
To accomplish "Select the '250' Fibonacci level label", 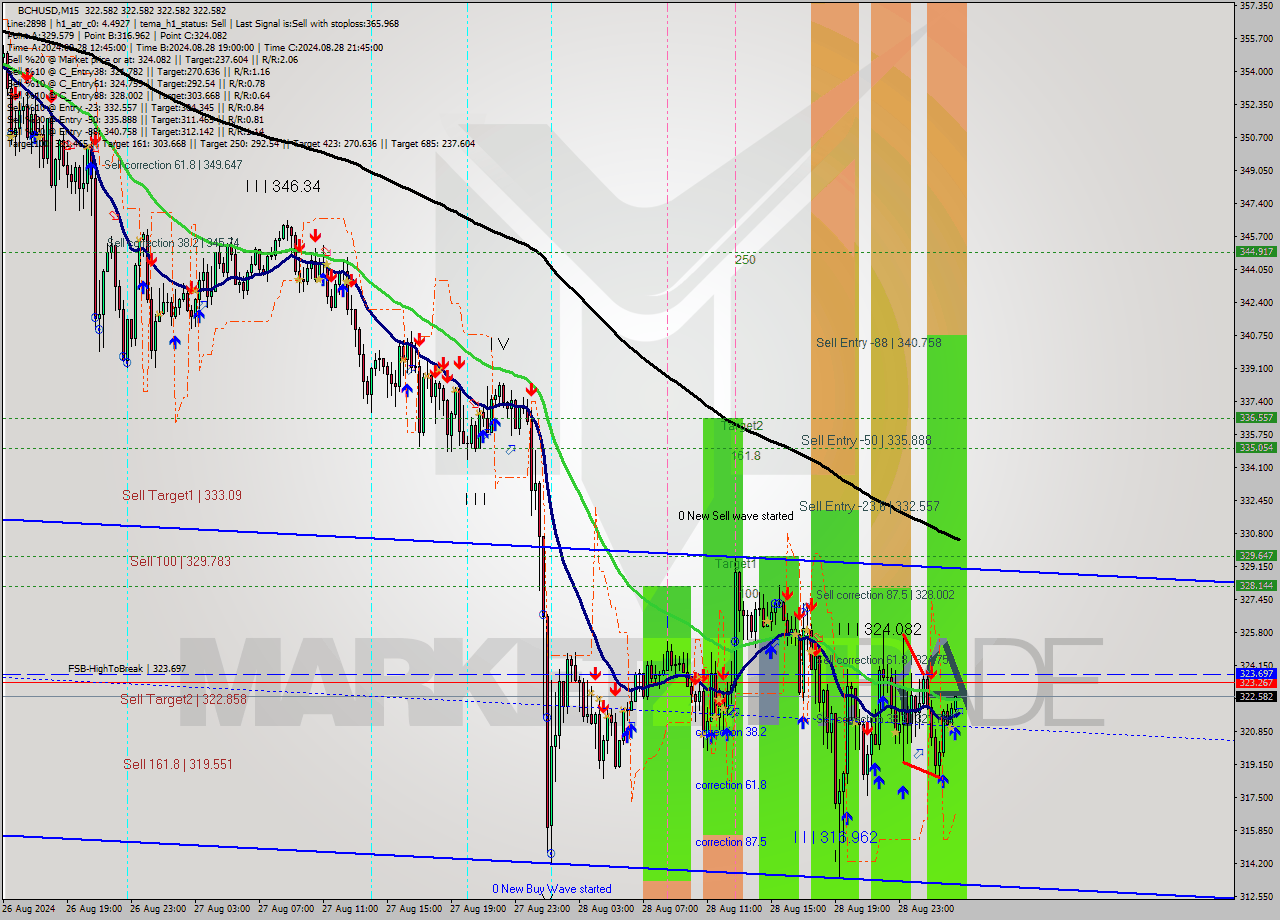I will (745, 259).
